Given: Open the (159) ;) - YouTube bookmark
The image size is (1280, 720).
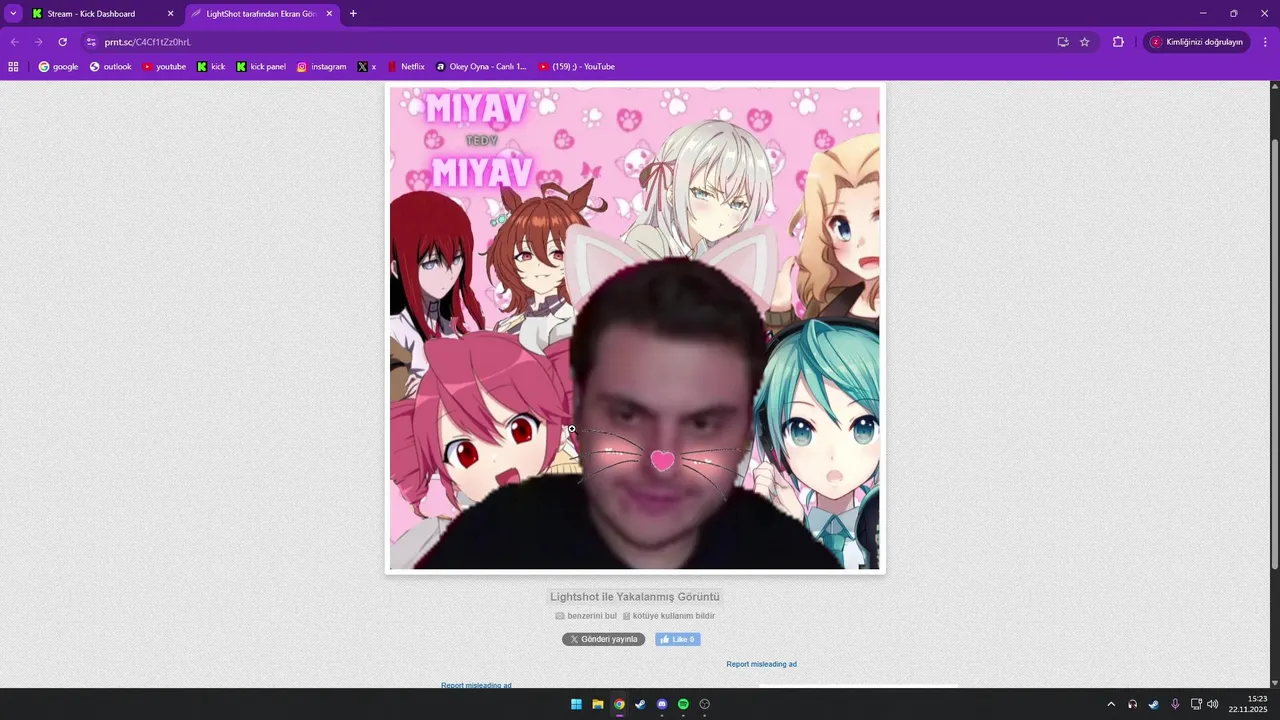Looking at the screenshot, I should [576, 67].
